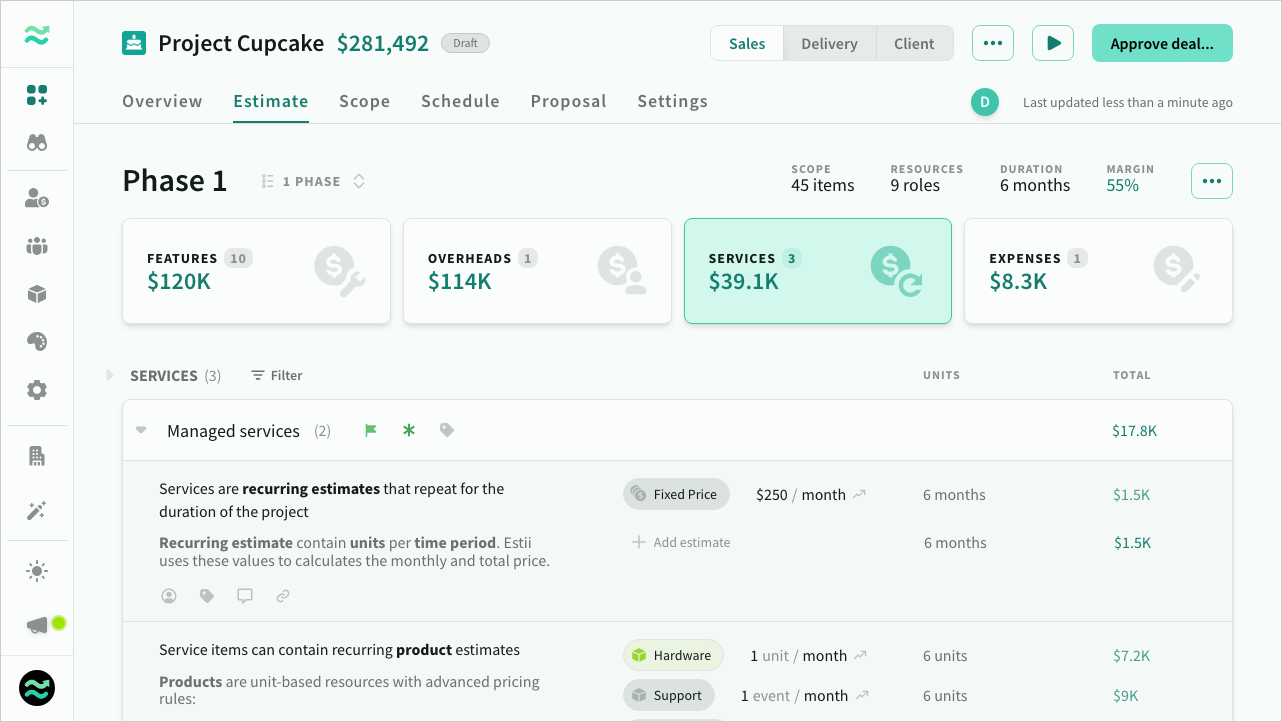1282x722 pixels.
Task: Click the Approve deal button
Action: click(x=1161, y=44)
